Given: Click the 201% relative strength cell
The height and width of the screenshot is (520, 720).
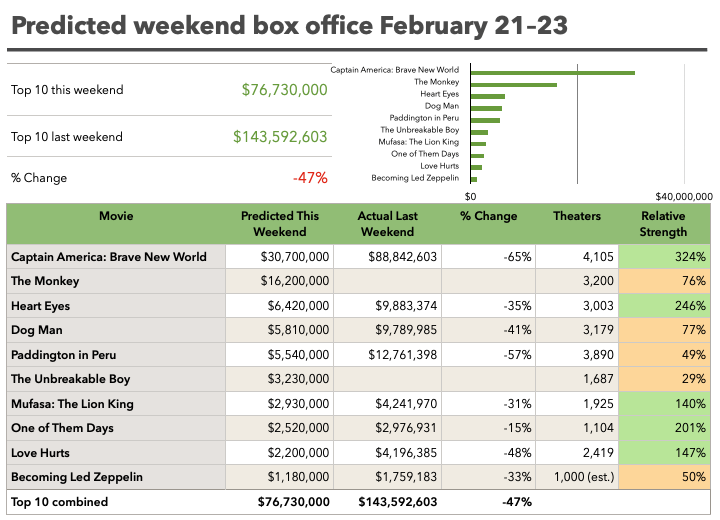Looking at the screenshot, I should pos(664,428).
